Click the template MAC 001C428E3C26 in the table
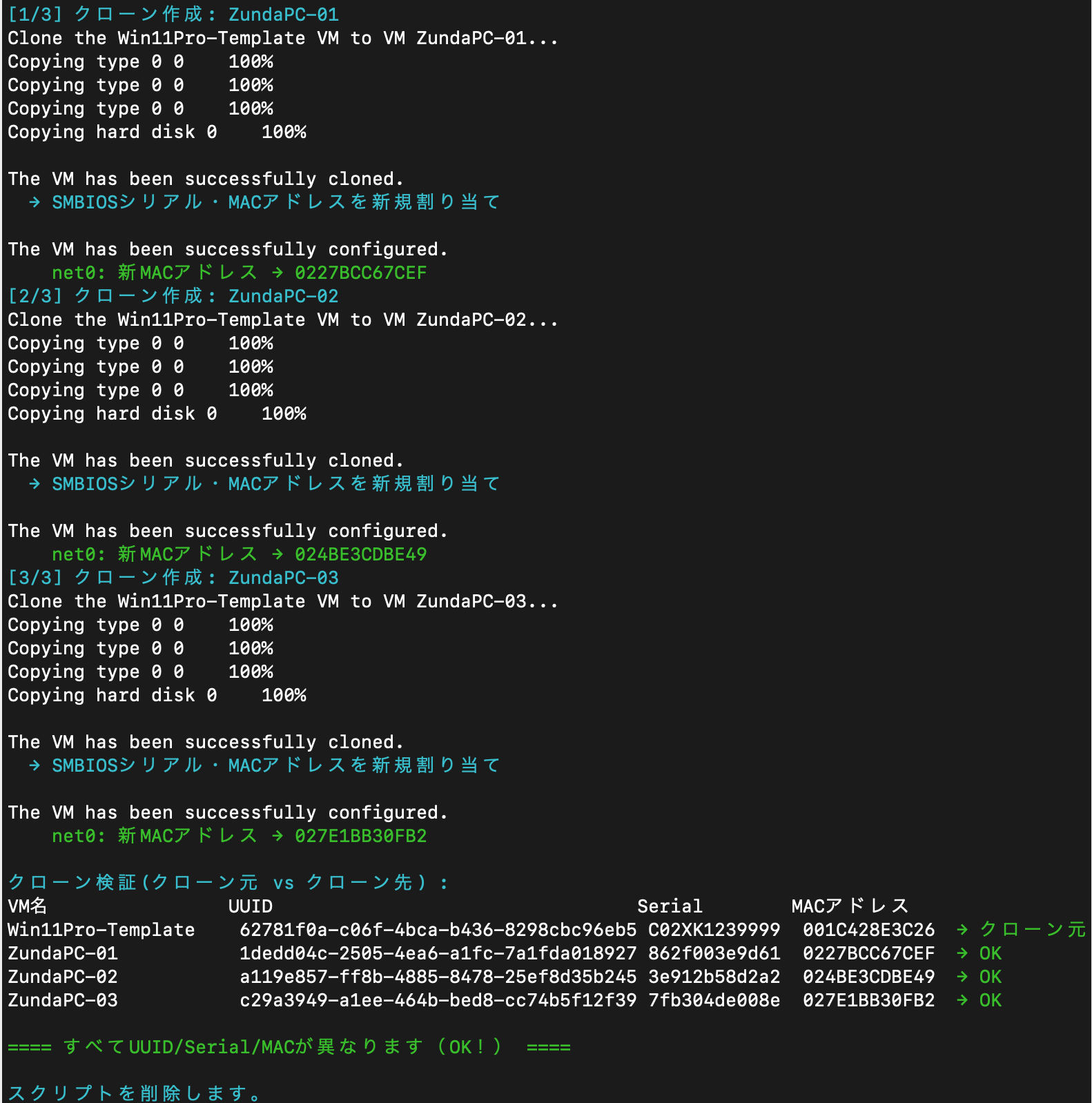Viewport: 1092px width, 1103px height. click(869, 930)
